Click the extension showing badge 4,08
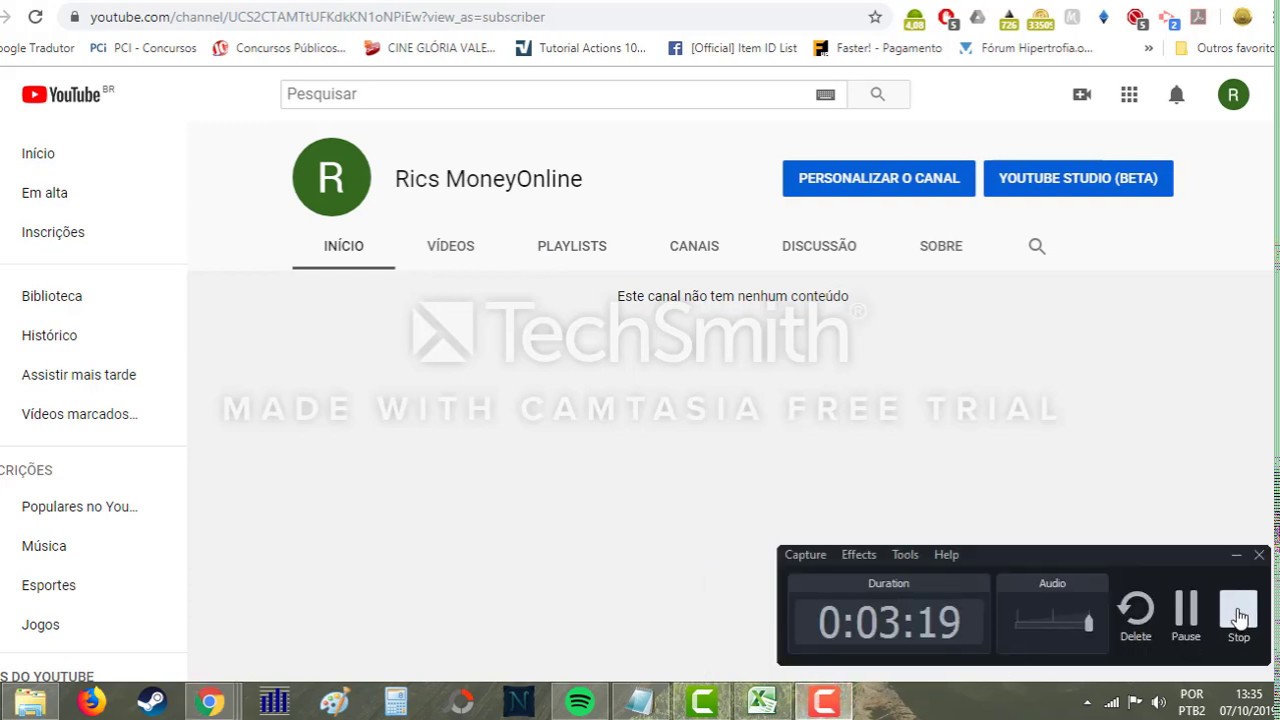1280x720 pixels. [x=914, y=18]
